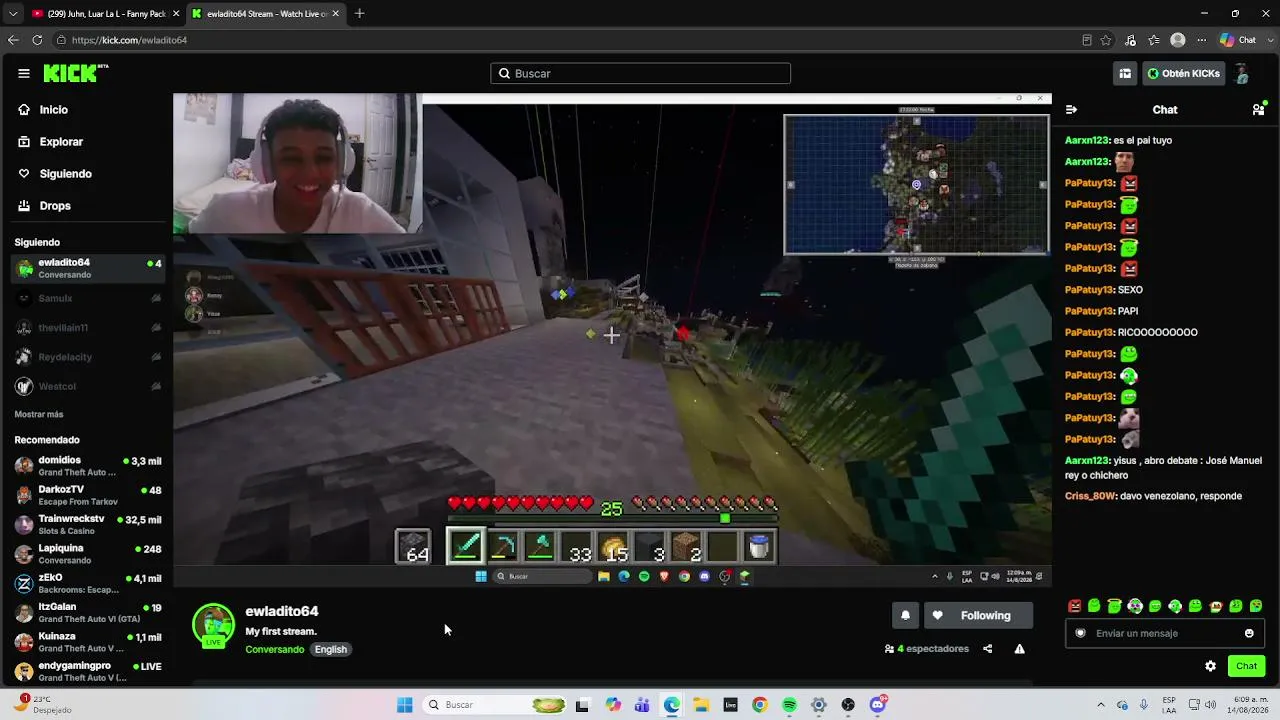Show hidden system tray icons chevron
1280x720 pixels.
(1101, 705)
